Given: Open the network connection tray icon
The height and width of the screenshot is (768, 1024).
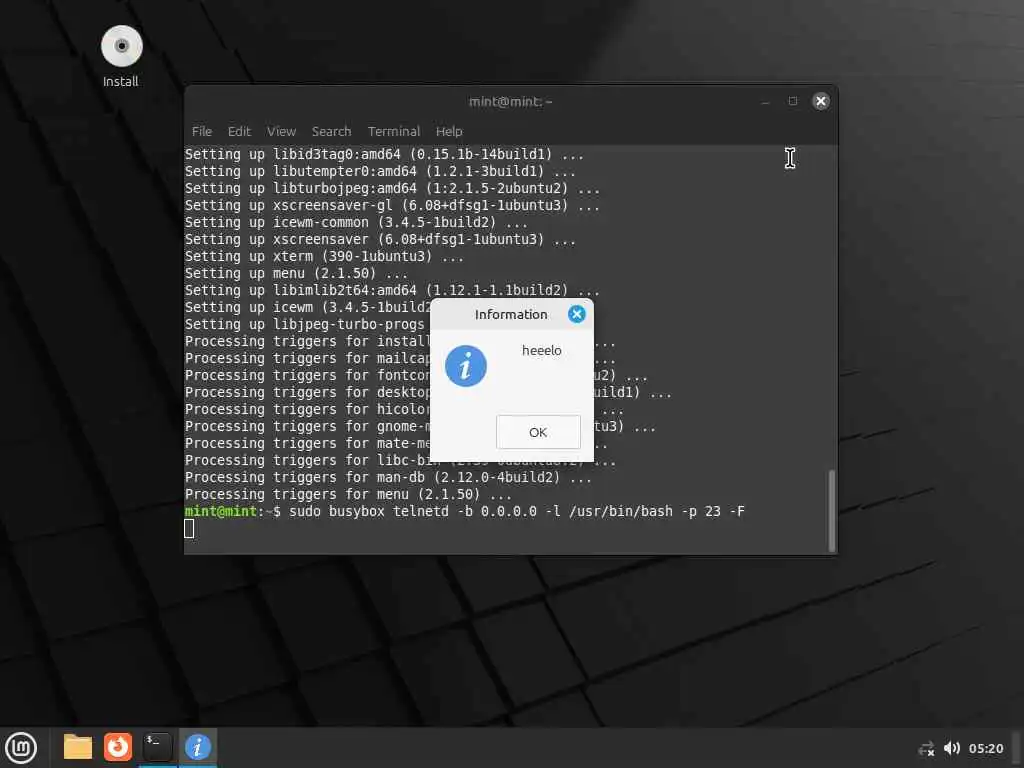Looking at the screenshot, I should click(926, 748).
